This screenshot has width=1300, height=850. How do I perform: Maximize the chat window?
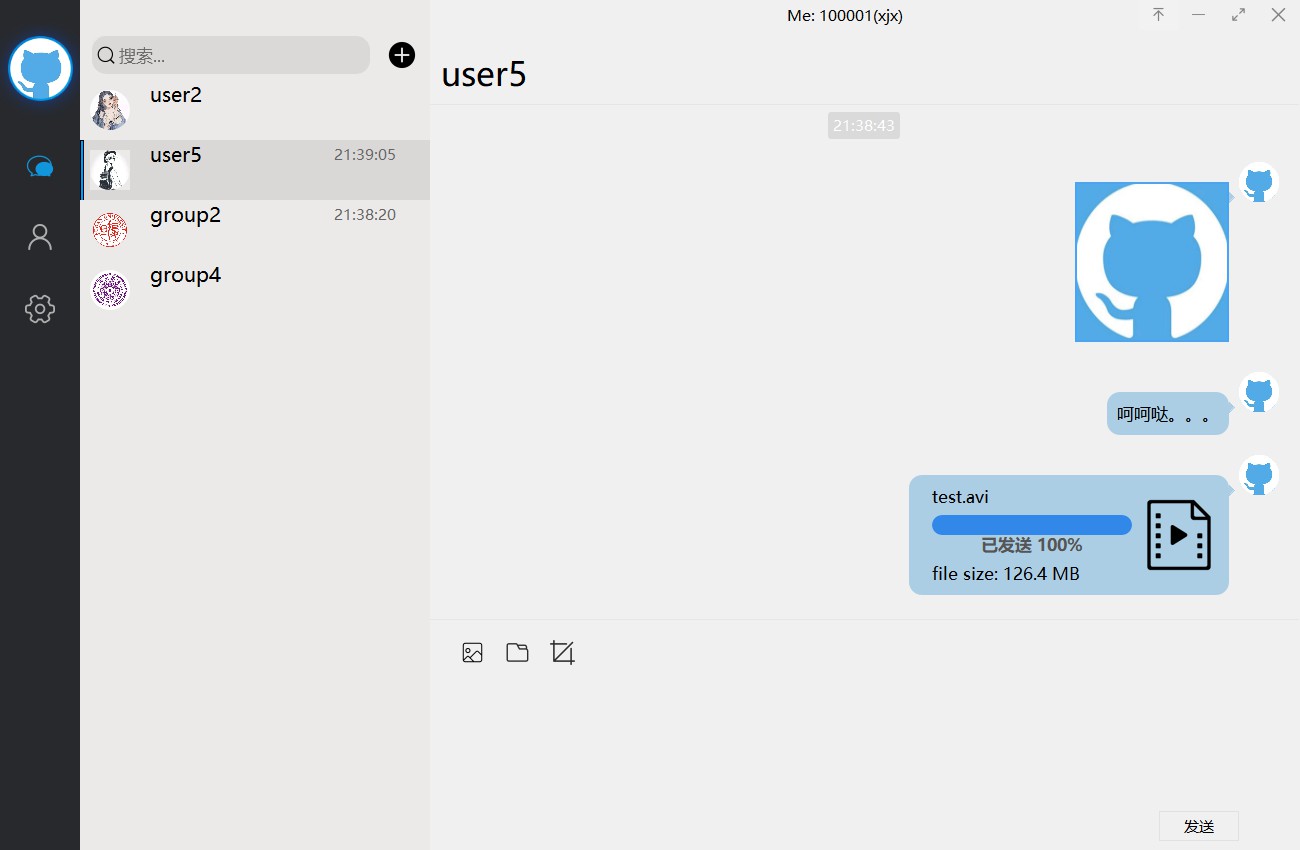1238,15
